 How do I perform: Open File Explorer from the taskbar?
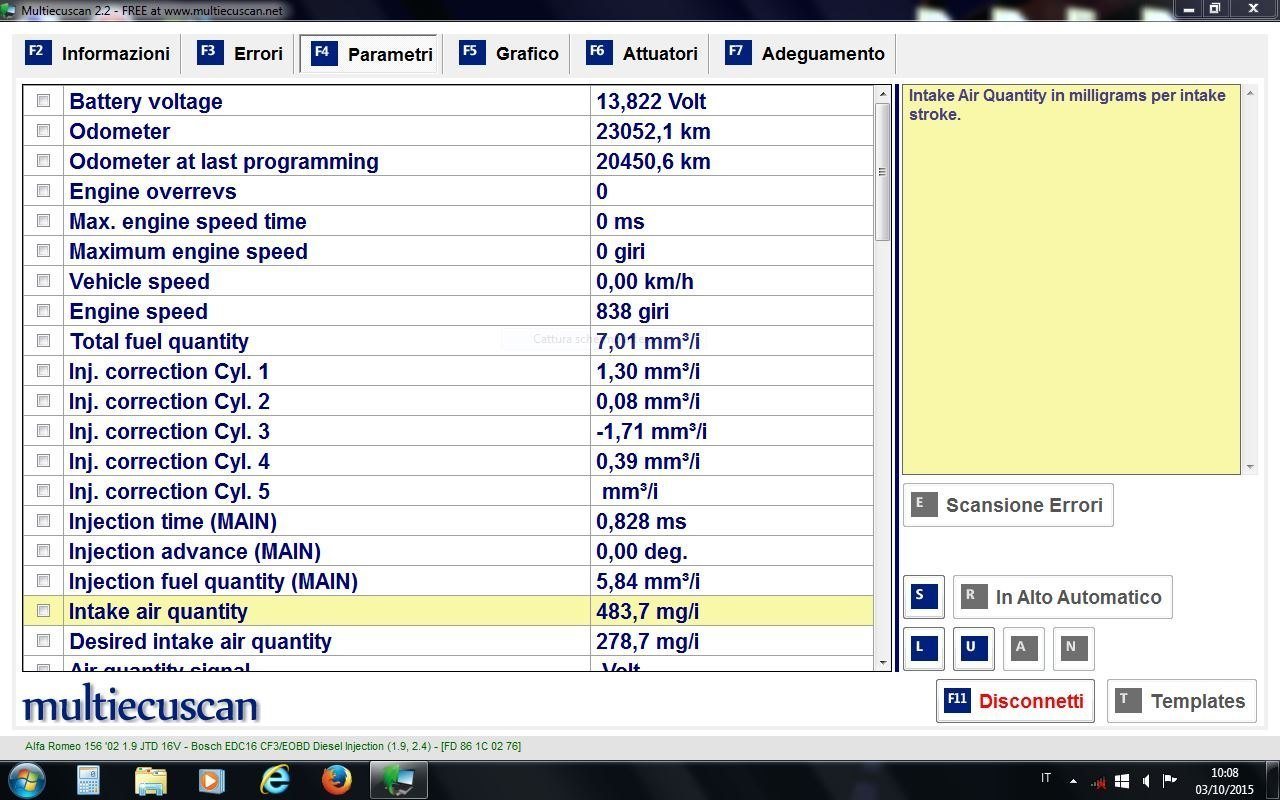pos(150,779)
